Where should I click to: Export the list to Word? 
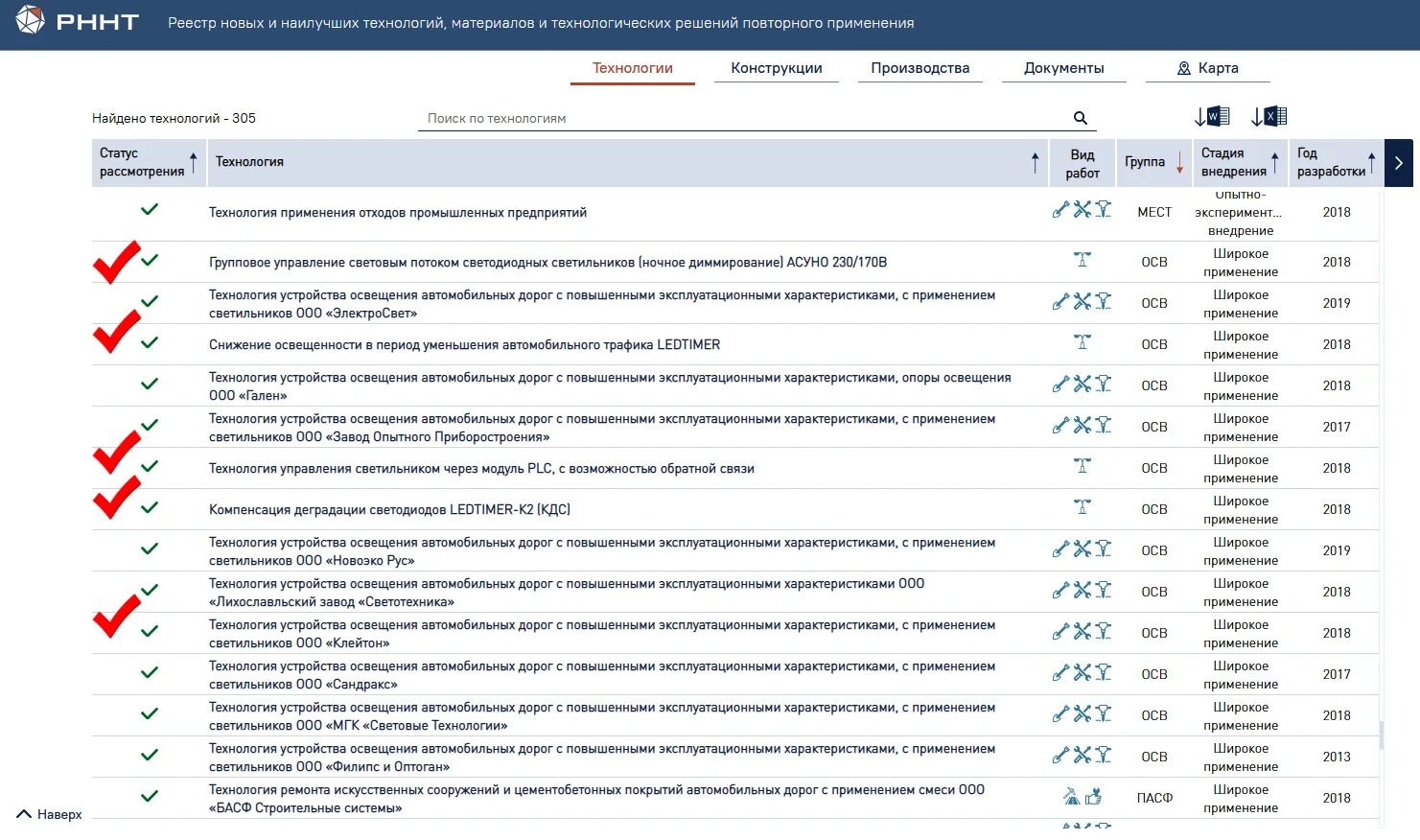[1212, 117]
